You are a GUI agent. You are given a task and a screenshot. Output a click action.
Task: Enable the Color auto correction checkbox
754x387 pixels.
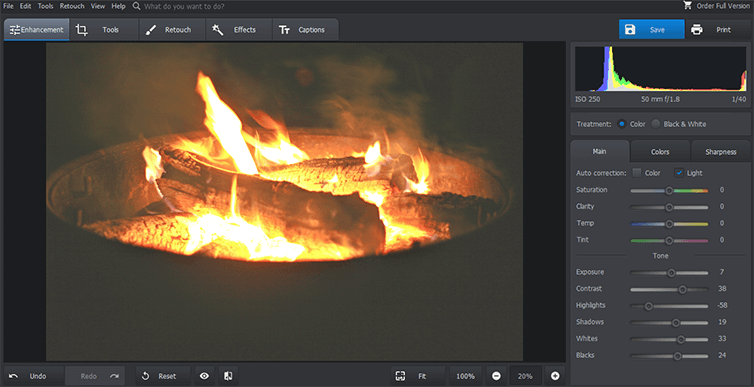pos(637,173)
